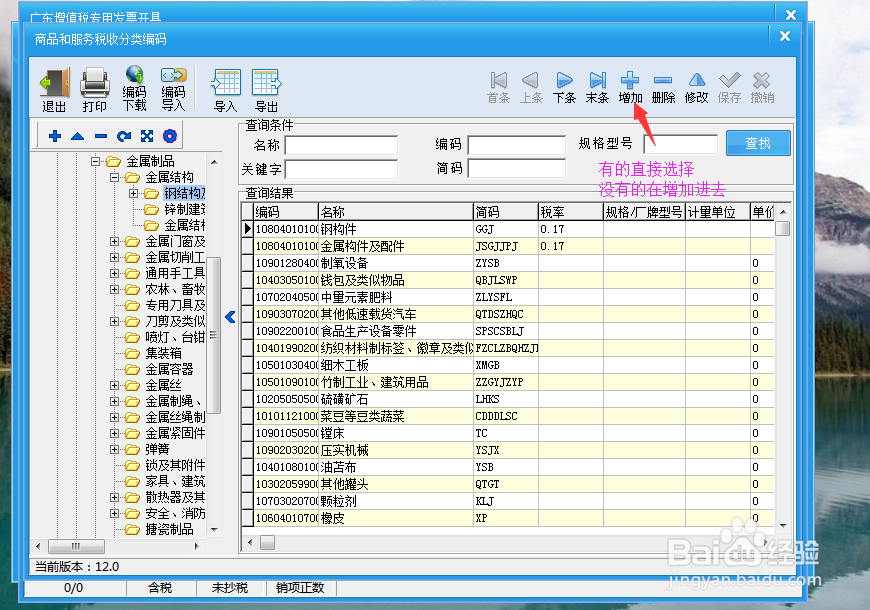
Task: Click 保存 checkmark icon
Action: coord(729,80)
